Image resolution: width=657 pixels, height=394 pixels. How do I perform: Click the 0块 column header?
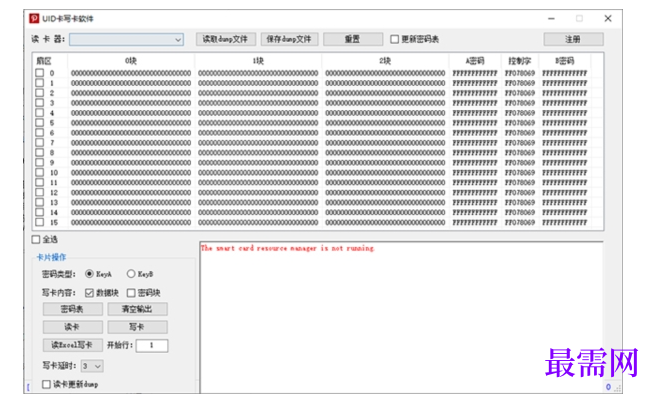point(131,61)
